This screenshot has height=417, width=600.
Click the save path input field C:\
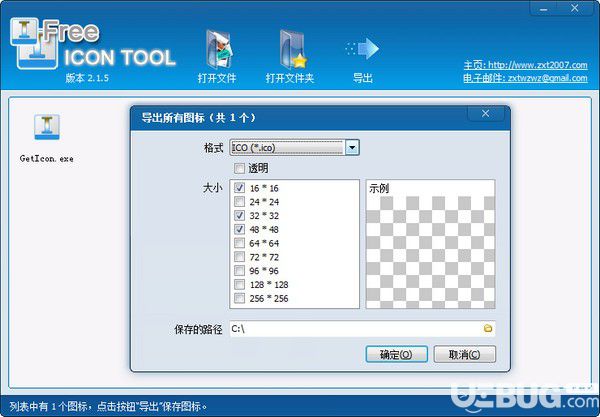coord(362,329)
